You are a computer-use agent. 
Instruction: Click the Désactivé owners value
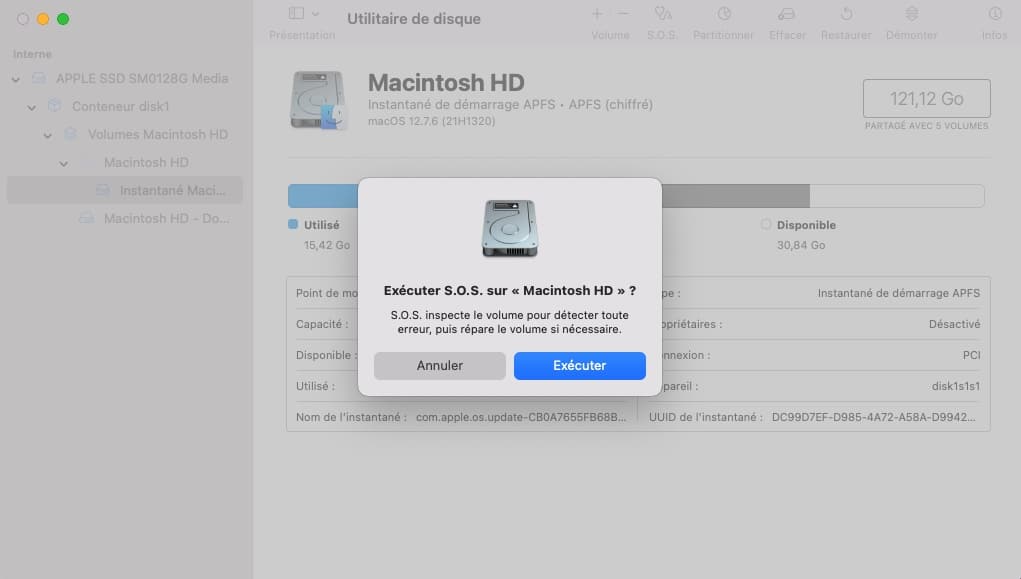pos(955,324)
